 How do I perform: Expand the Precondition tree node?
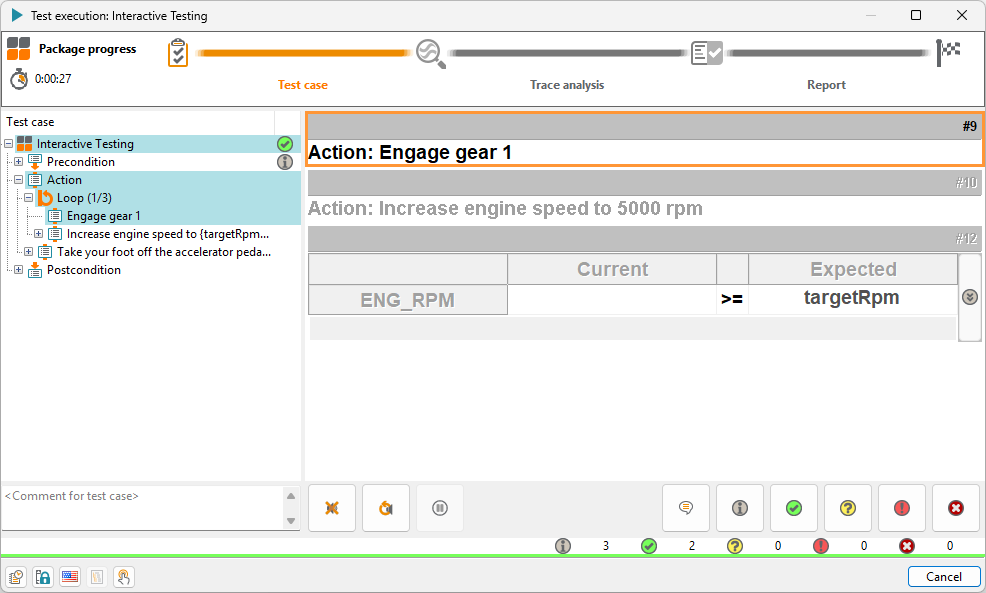pos(19,162)
